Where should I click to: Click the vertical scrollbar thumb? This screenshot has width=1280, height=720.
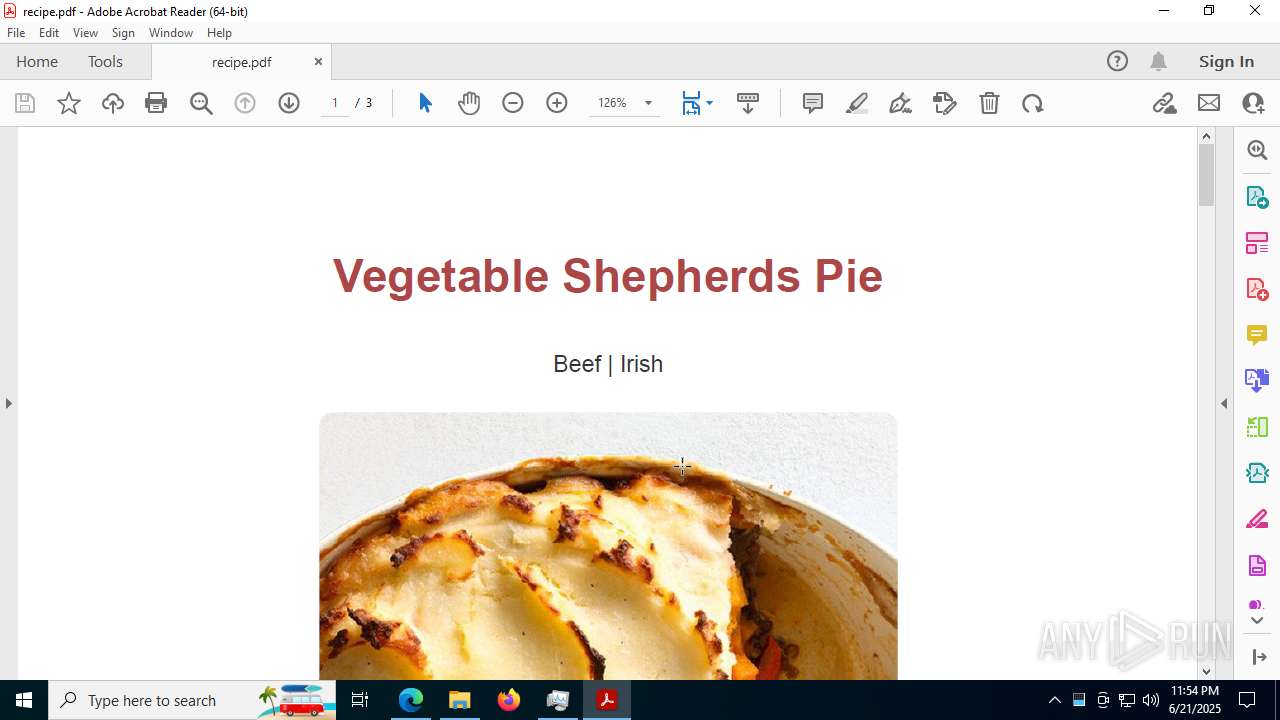click(1206, 175)
